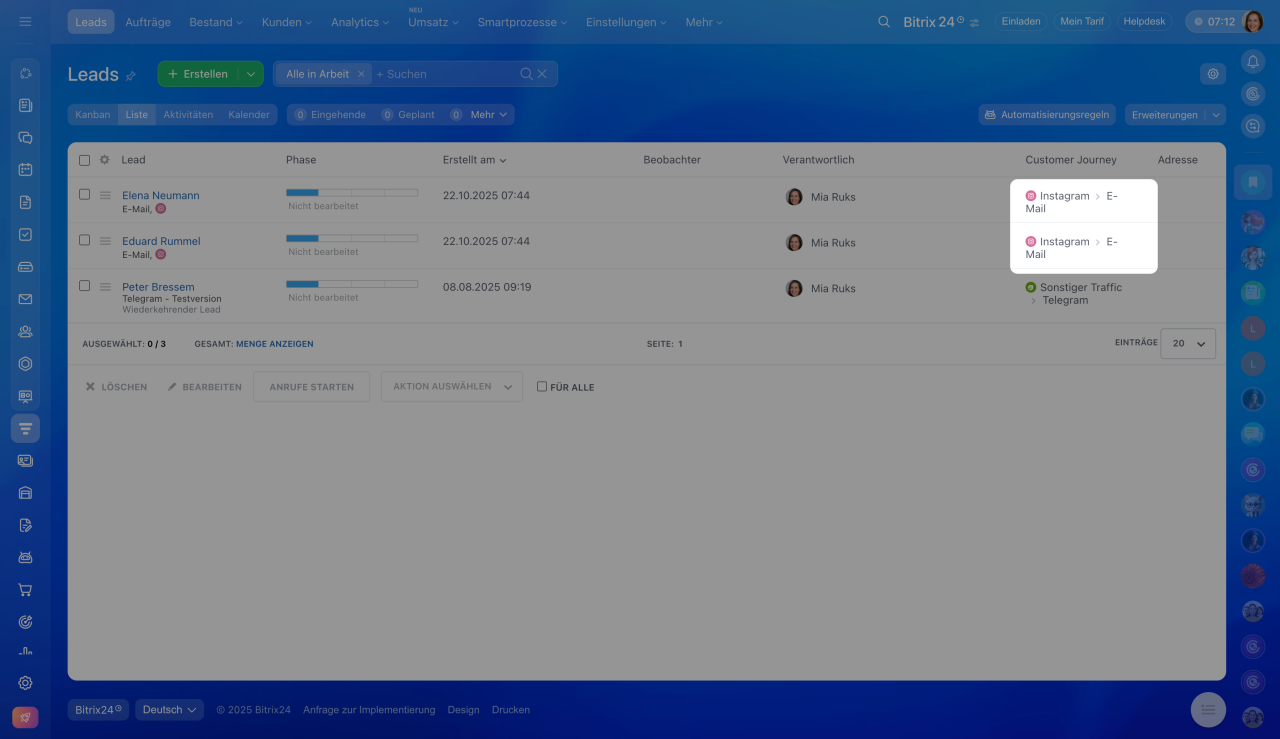Open the row menu icon for Peter Bressem
Image resolution: width=1280 pixels, height=739 pixels.
pos(105,287)
